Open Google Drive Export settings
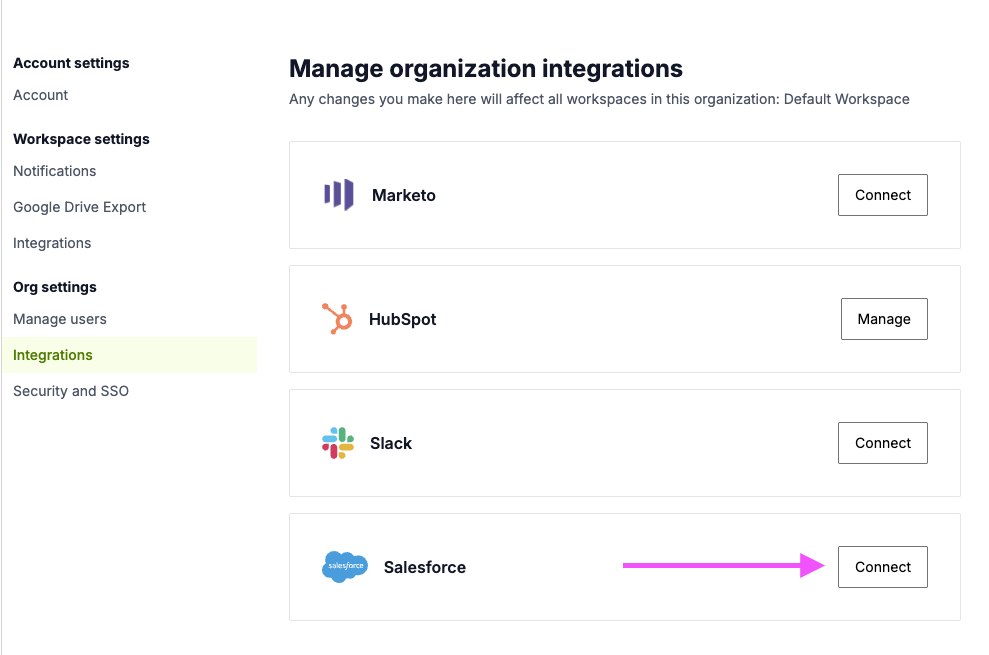989x655 pixels. point(79,207)
